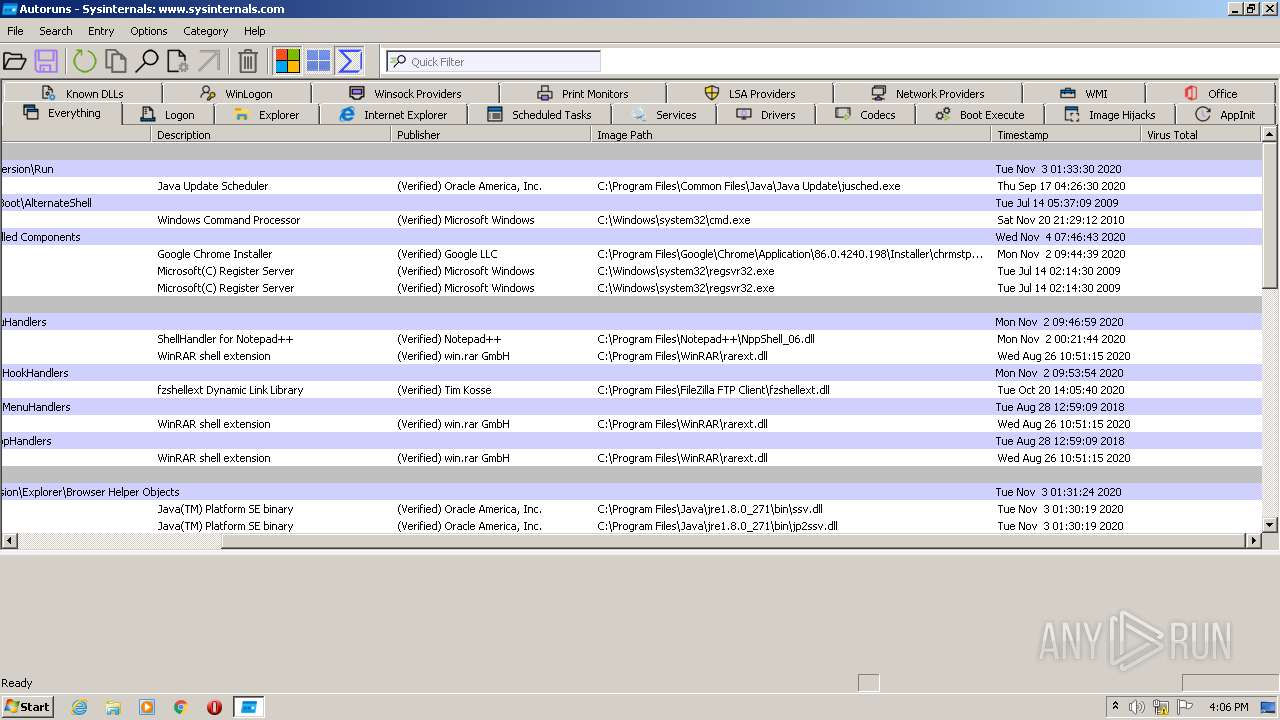Switch to the AppInit tab
Viewport: 1280px width, 720px height.
(1225, 115)
